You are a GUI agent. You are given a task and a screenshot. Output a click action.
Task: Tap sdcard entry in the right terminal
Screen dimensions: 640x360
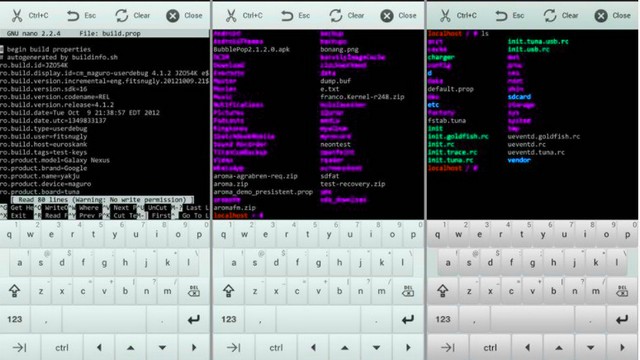coord(519,97)
